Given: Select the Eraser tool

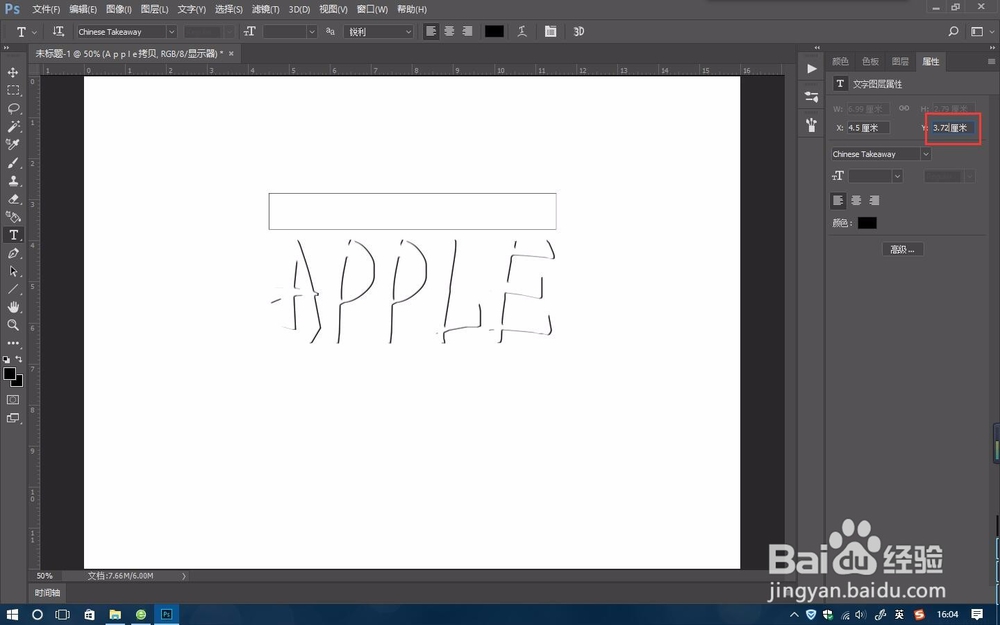Looking at the screenshot, I should [x=13, y=199].
